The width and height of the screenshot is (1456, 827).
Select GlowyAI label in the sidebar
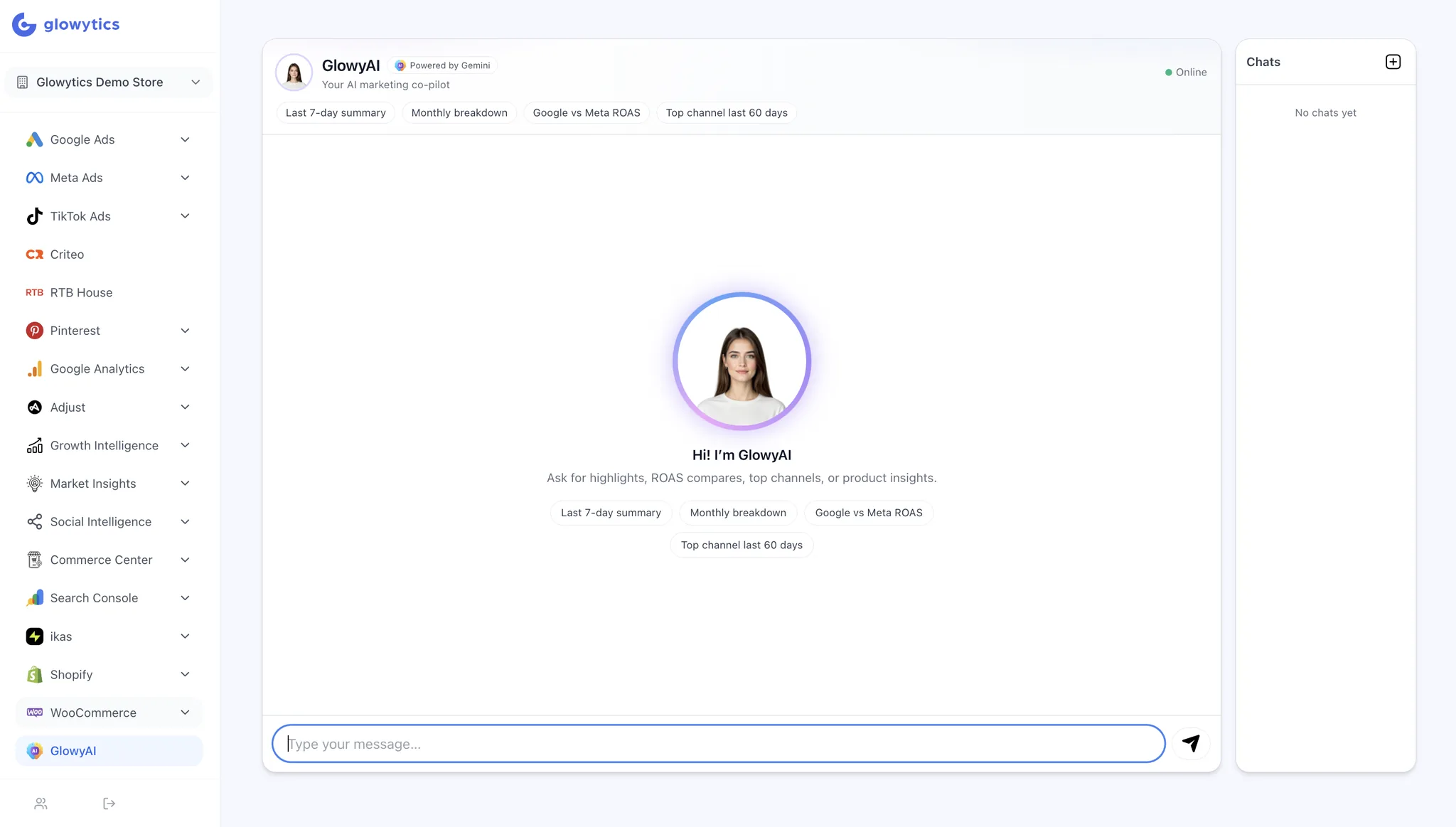pyautogui.click(x=73, y=751)
